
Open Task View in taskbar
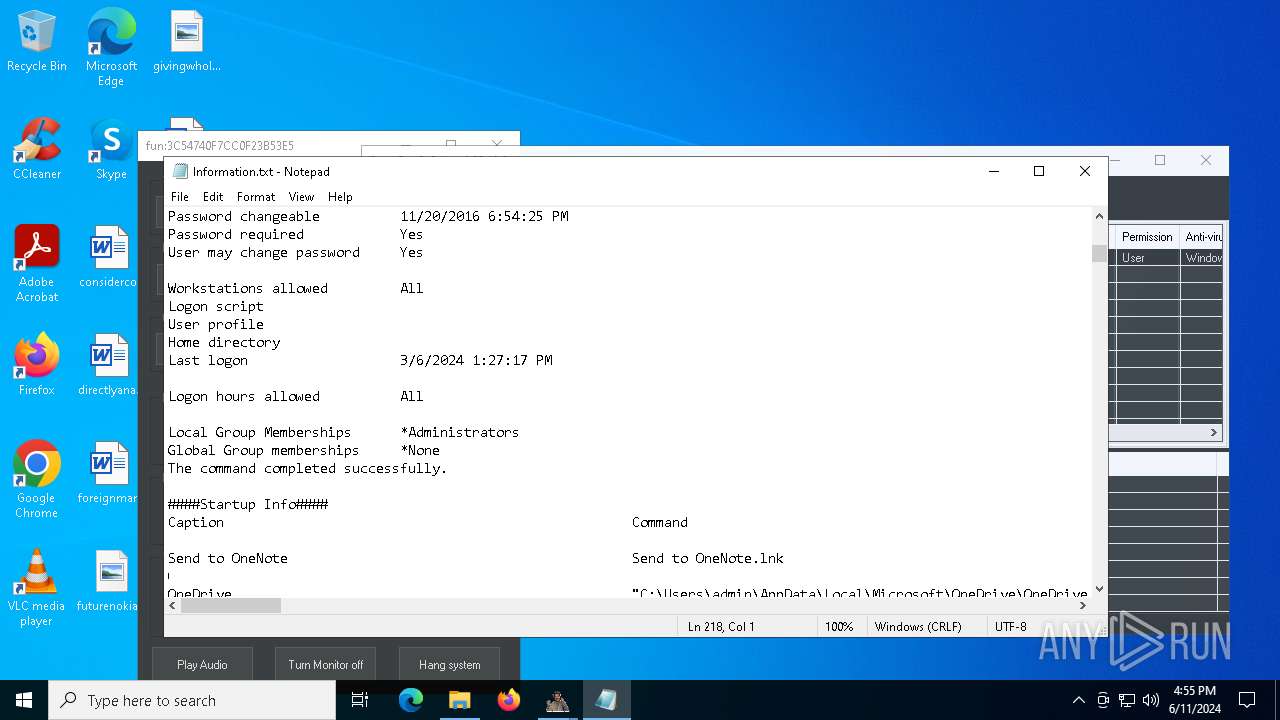click(360, 700)
